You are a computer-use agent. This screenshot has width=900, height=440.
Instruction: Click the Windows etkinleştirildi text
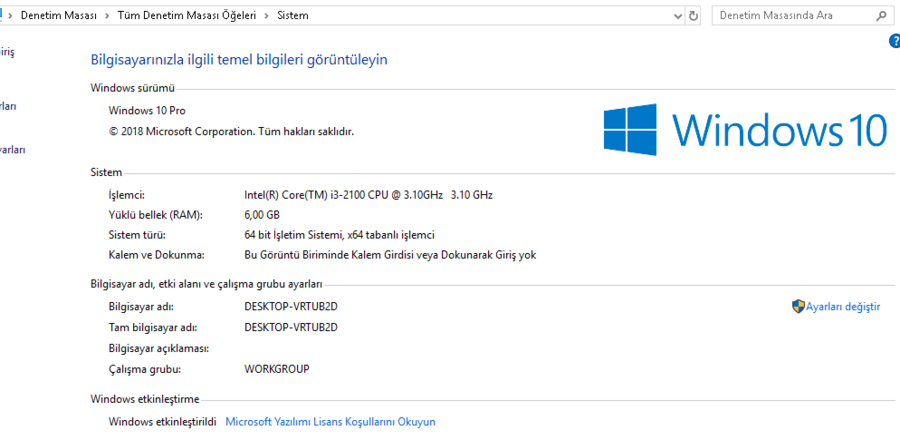tap(162, 422)
